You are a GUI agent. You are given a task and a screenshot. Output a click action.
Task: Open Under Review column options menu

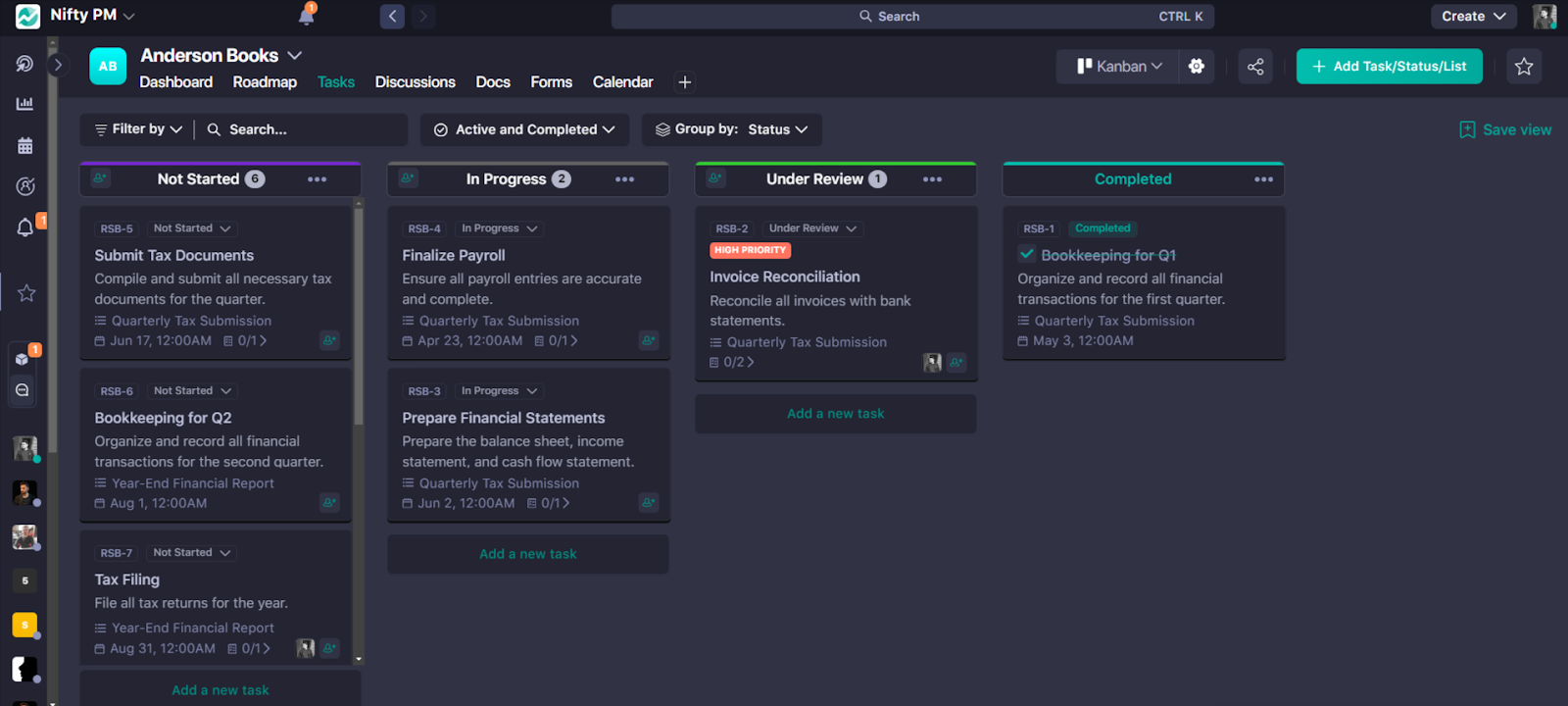pos(933,179)
